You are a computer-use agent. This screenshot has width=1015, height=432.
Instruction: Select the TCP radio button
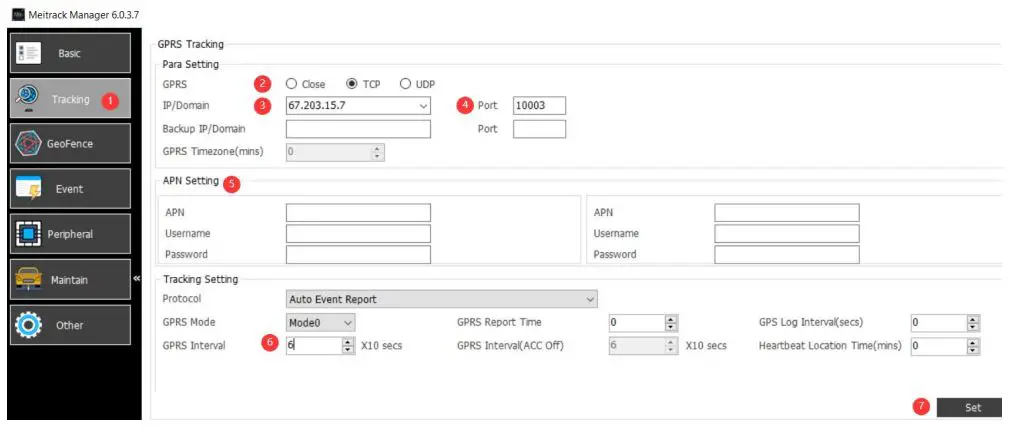(351, 84)
